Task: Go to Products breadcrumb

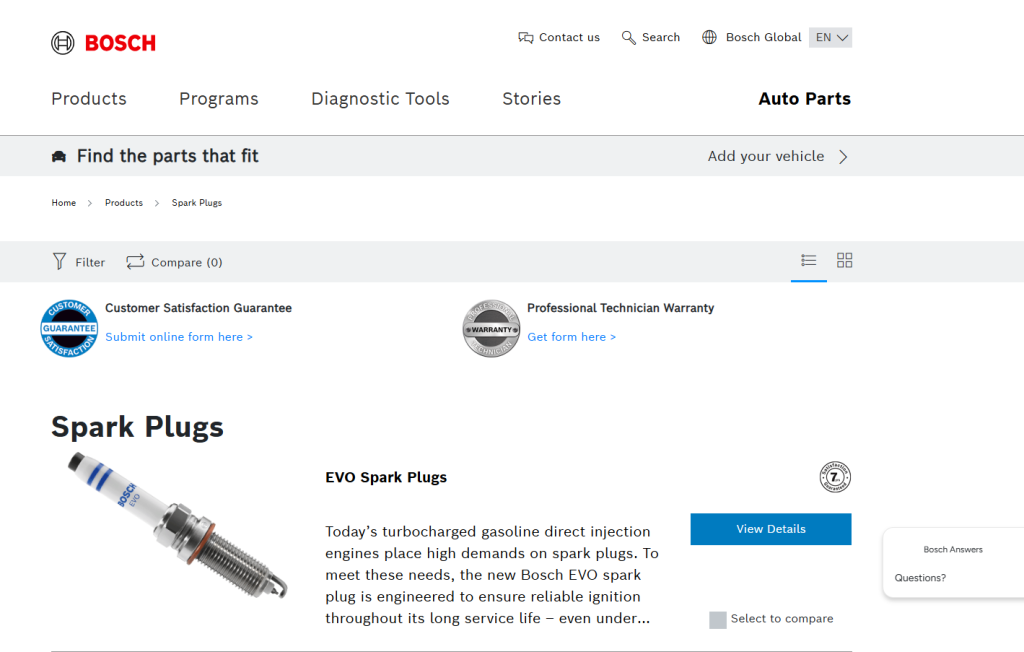Action: (123, 203)
